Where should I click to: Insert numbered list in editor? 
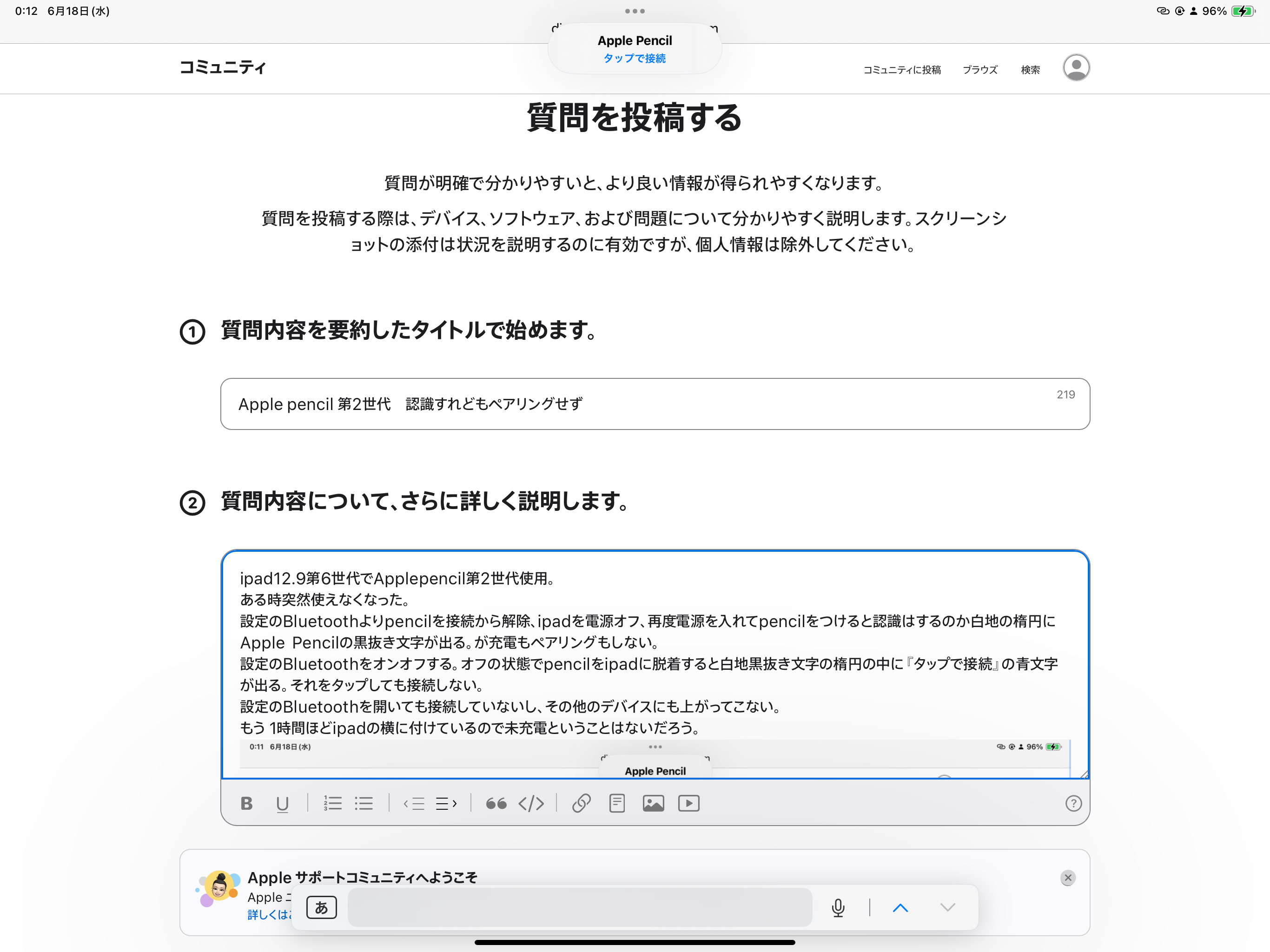(x=332, y=803)
